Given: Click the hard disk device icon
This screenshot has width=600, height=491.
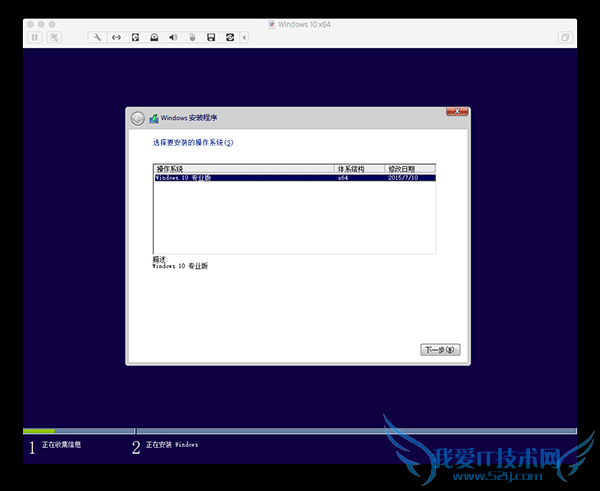Looking at the screenshot, I should point(135,37).
